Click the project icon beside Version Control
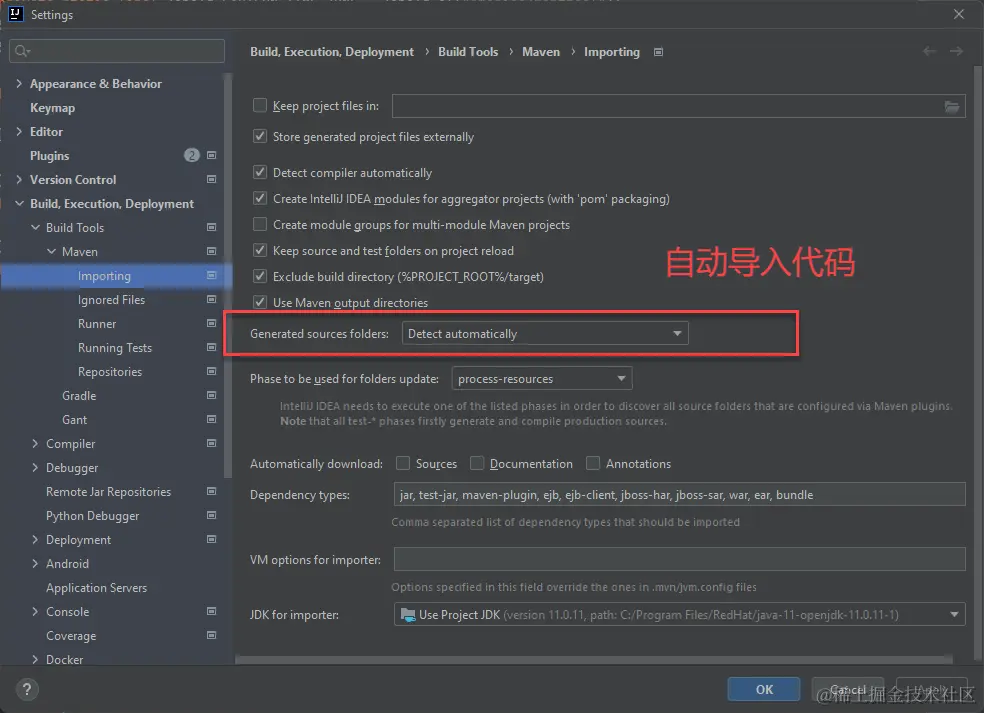 point(211,180)
